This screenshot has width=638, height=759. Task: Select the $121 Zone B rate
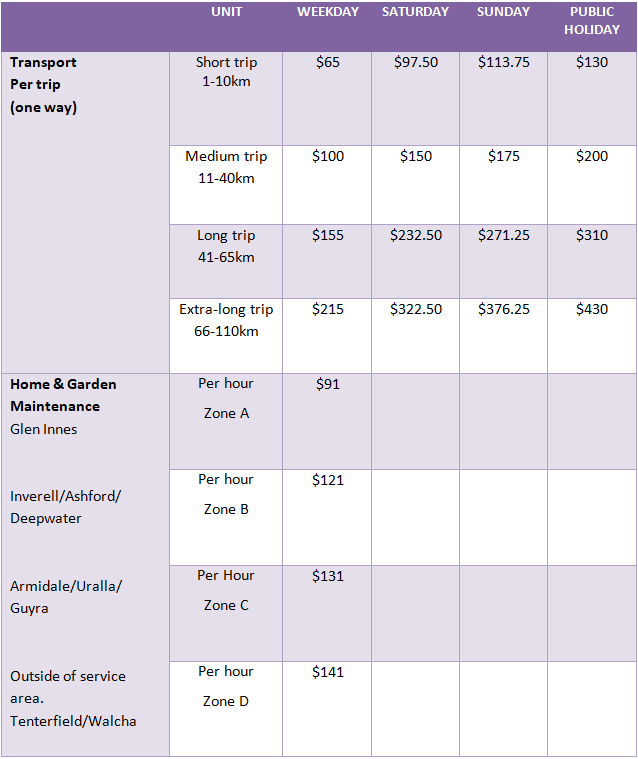click(x=328, y=480)
